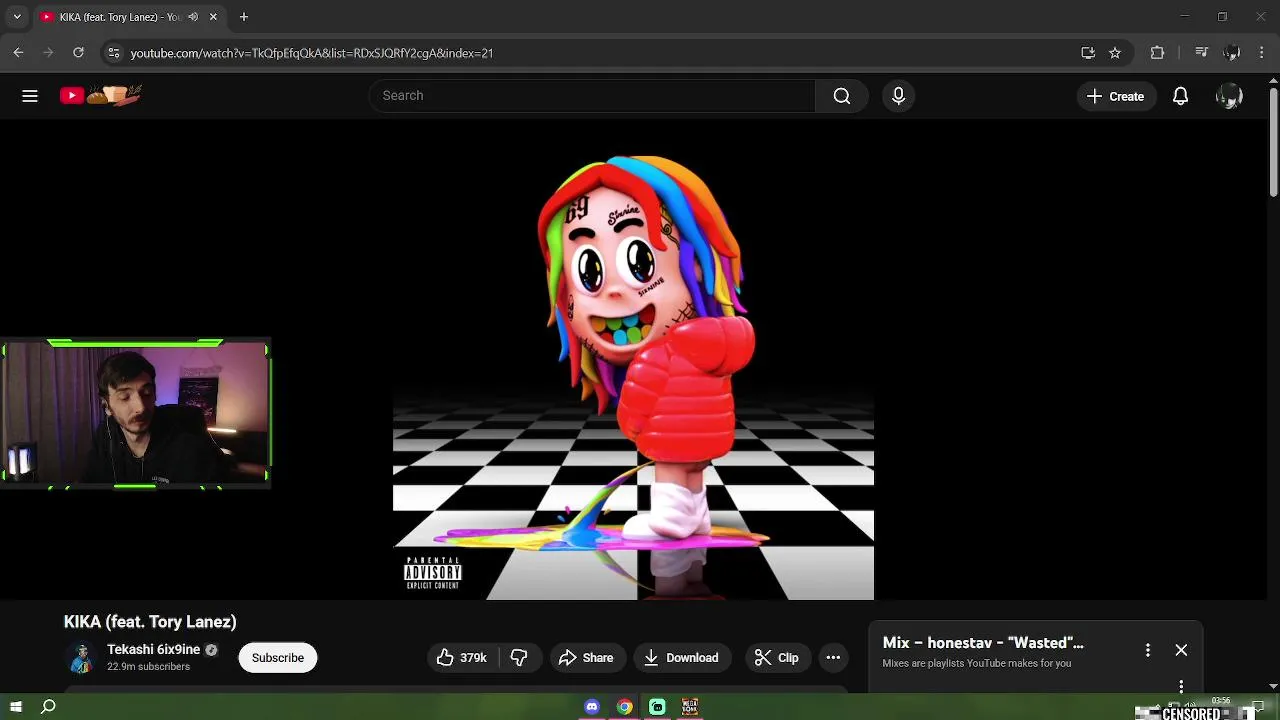Click the search magnifier button

842,96
